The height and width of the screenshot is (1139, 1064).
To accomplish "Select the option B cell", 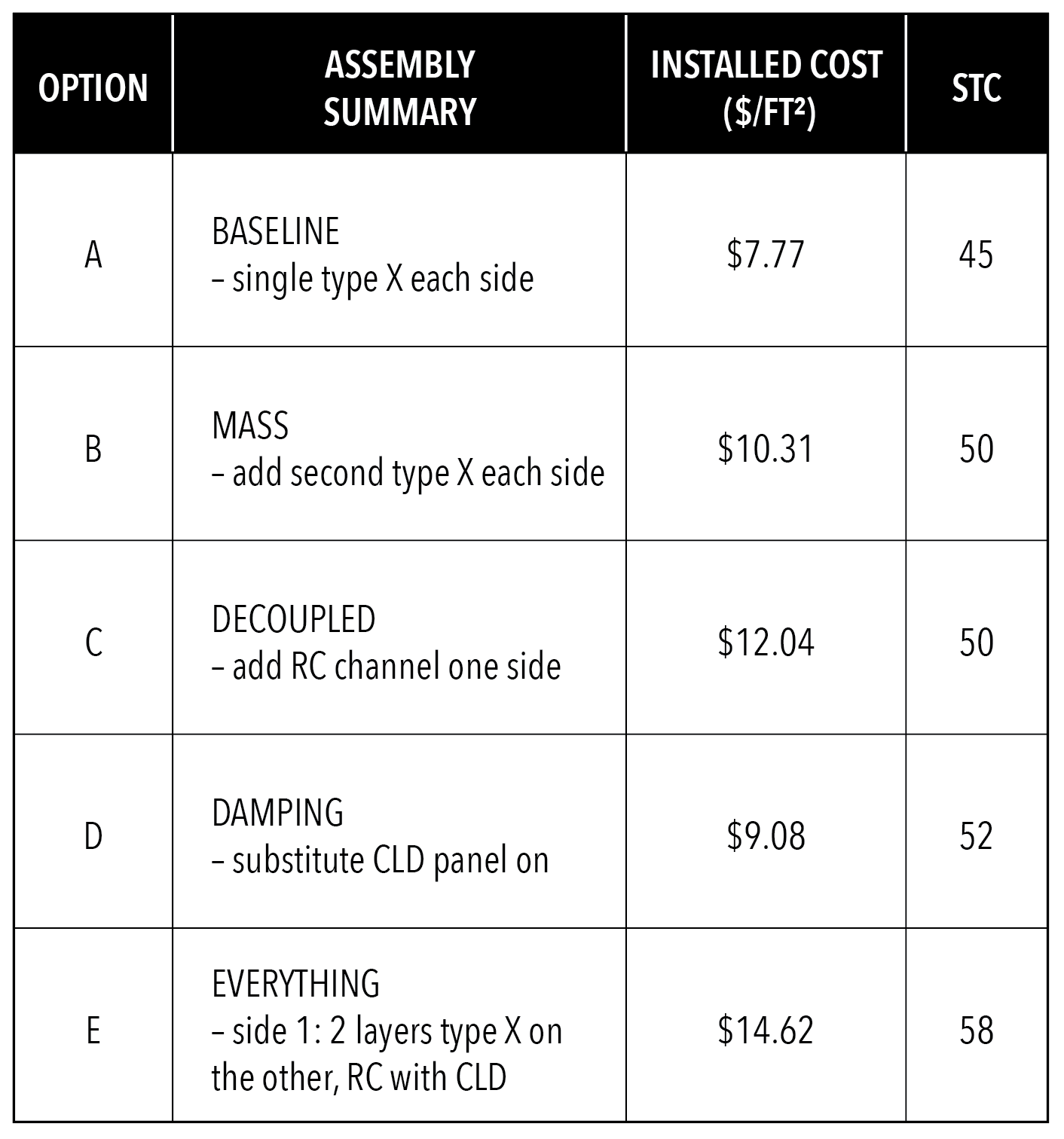I will click(x=93, y=448).
